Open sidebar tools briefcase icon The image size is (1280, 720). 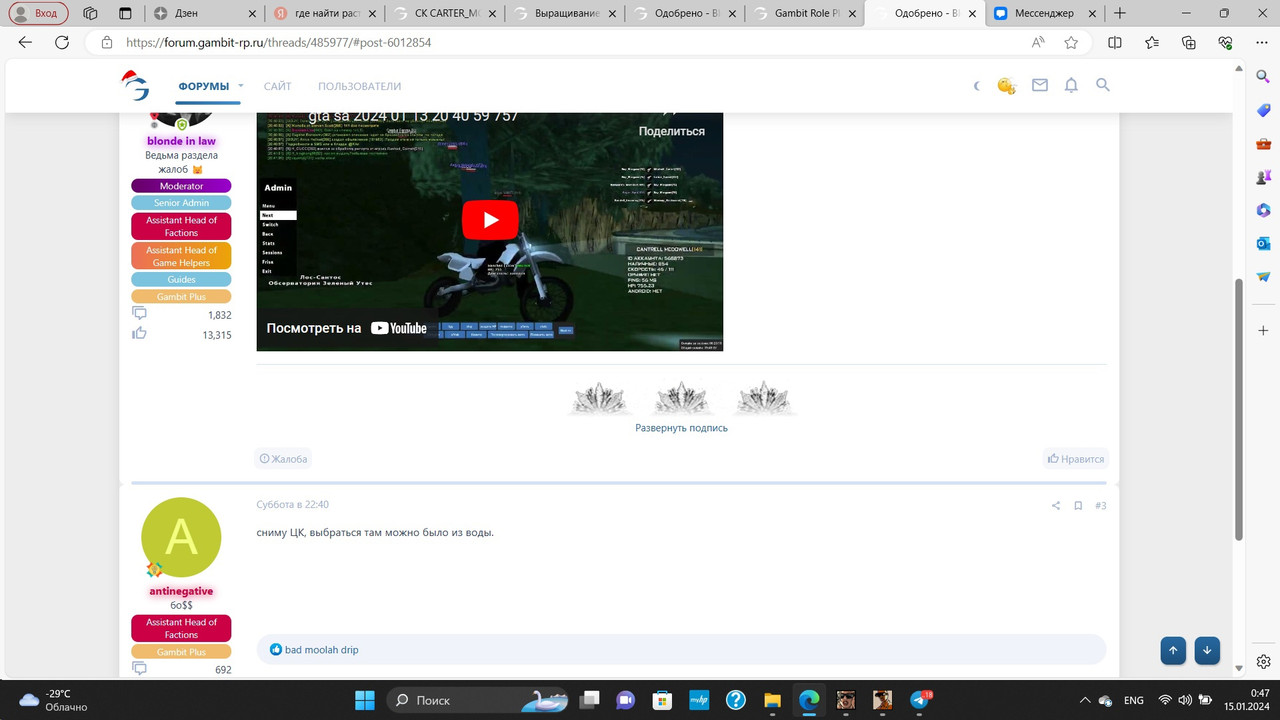(1263, 143)
